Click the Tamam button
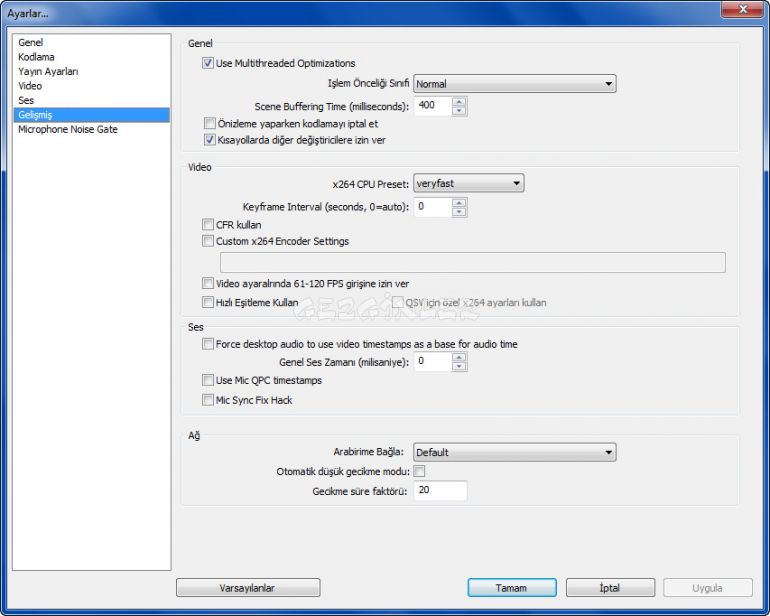Screen dimensions: 770x616 click(x=511, y=588)
